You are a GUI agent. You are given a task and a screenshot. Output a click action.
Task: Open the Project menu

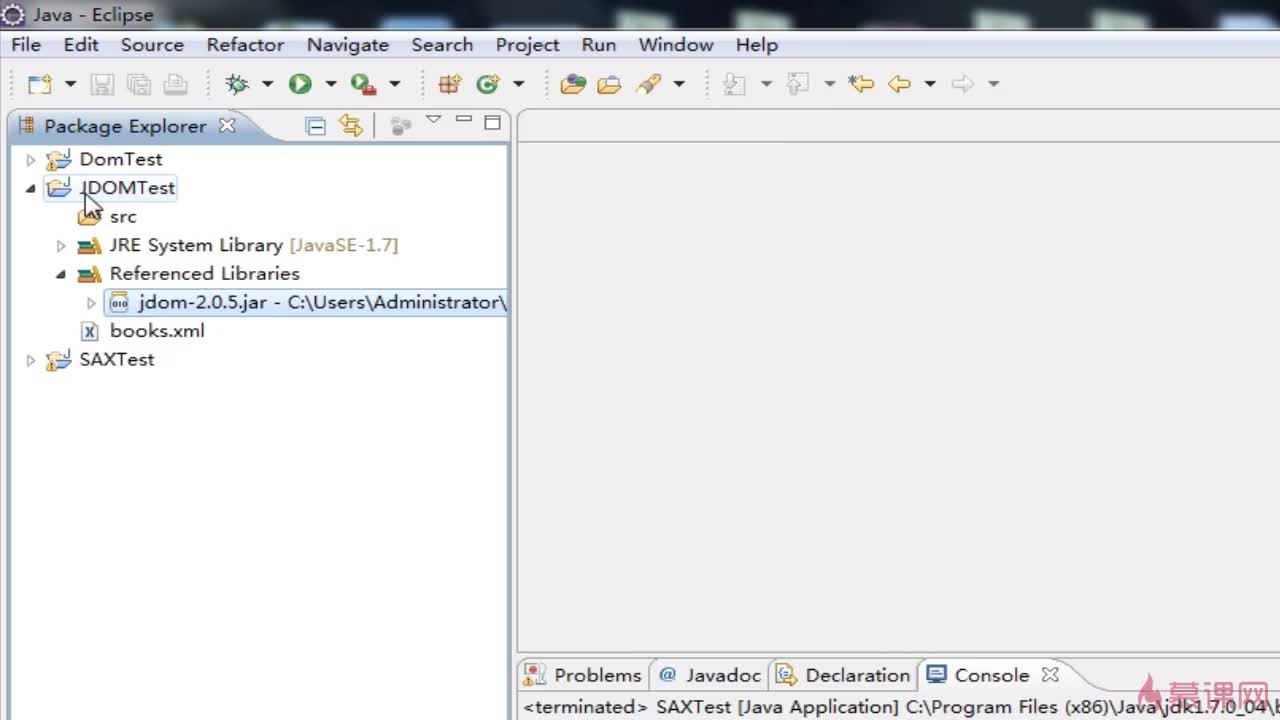527,45
